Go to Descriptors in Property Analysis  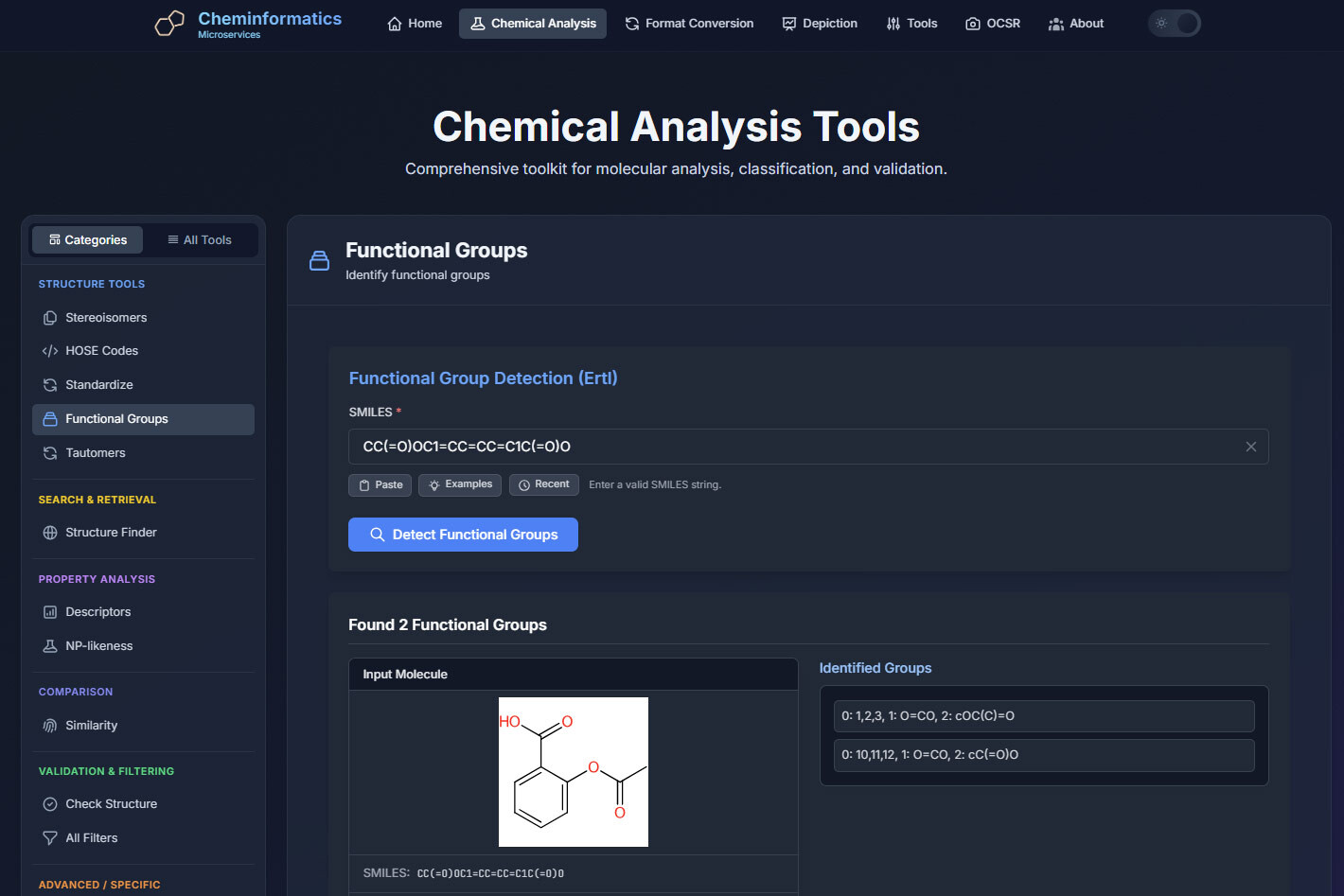(x=97, y=612)
